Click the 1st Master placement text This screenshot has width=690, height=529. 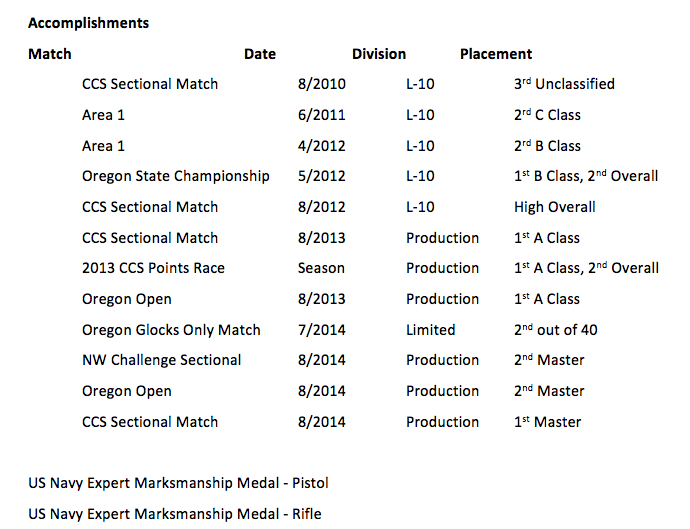click(547, 422)
